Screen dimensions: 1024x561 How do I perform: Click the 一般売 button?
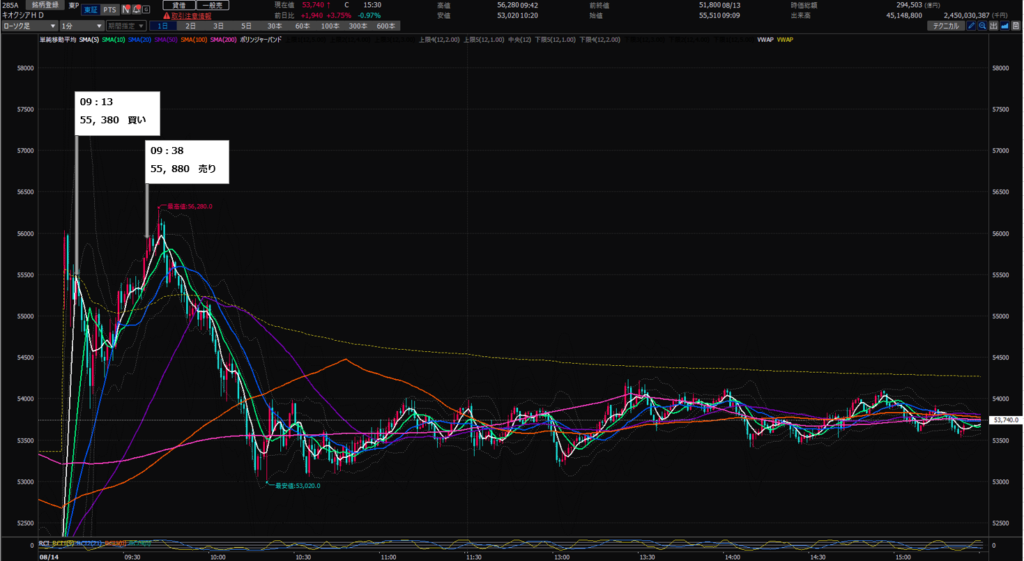tap(213, 5)
